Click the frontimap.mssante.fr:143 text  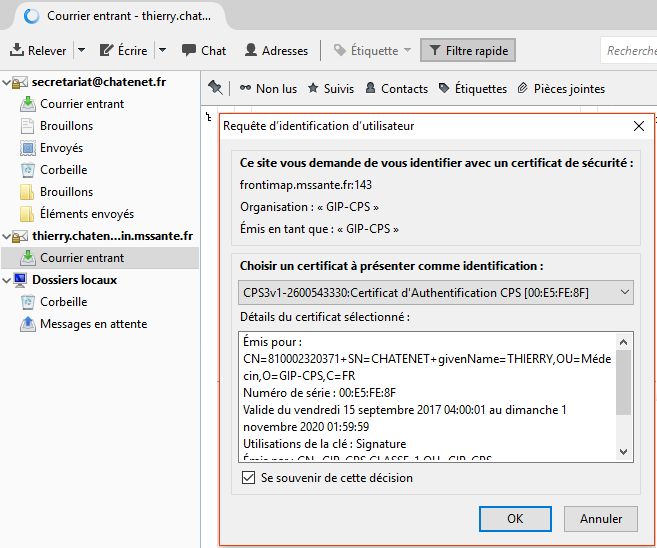pos(305,185)
